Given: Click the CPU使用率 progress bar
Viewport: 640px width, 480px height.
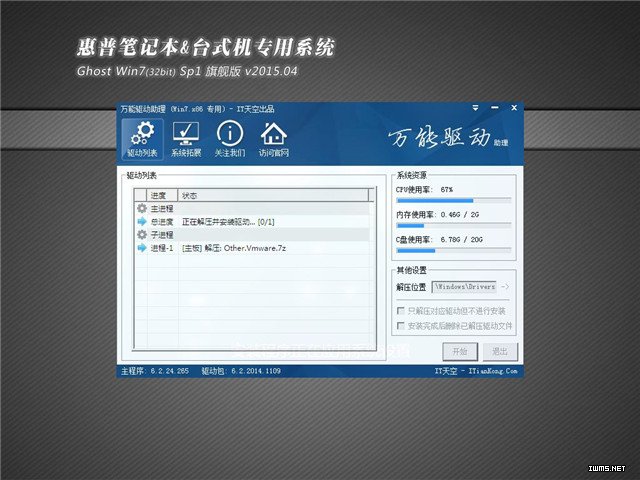Looking at the screenshot, I should (x=454, y=201).
